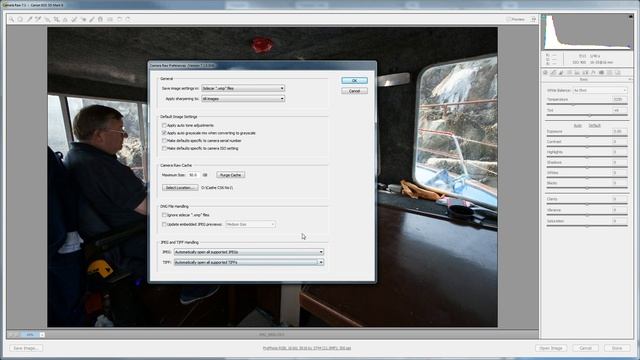Rotate image counterclockwise with toolbar icon

[119, 19]
